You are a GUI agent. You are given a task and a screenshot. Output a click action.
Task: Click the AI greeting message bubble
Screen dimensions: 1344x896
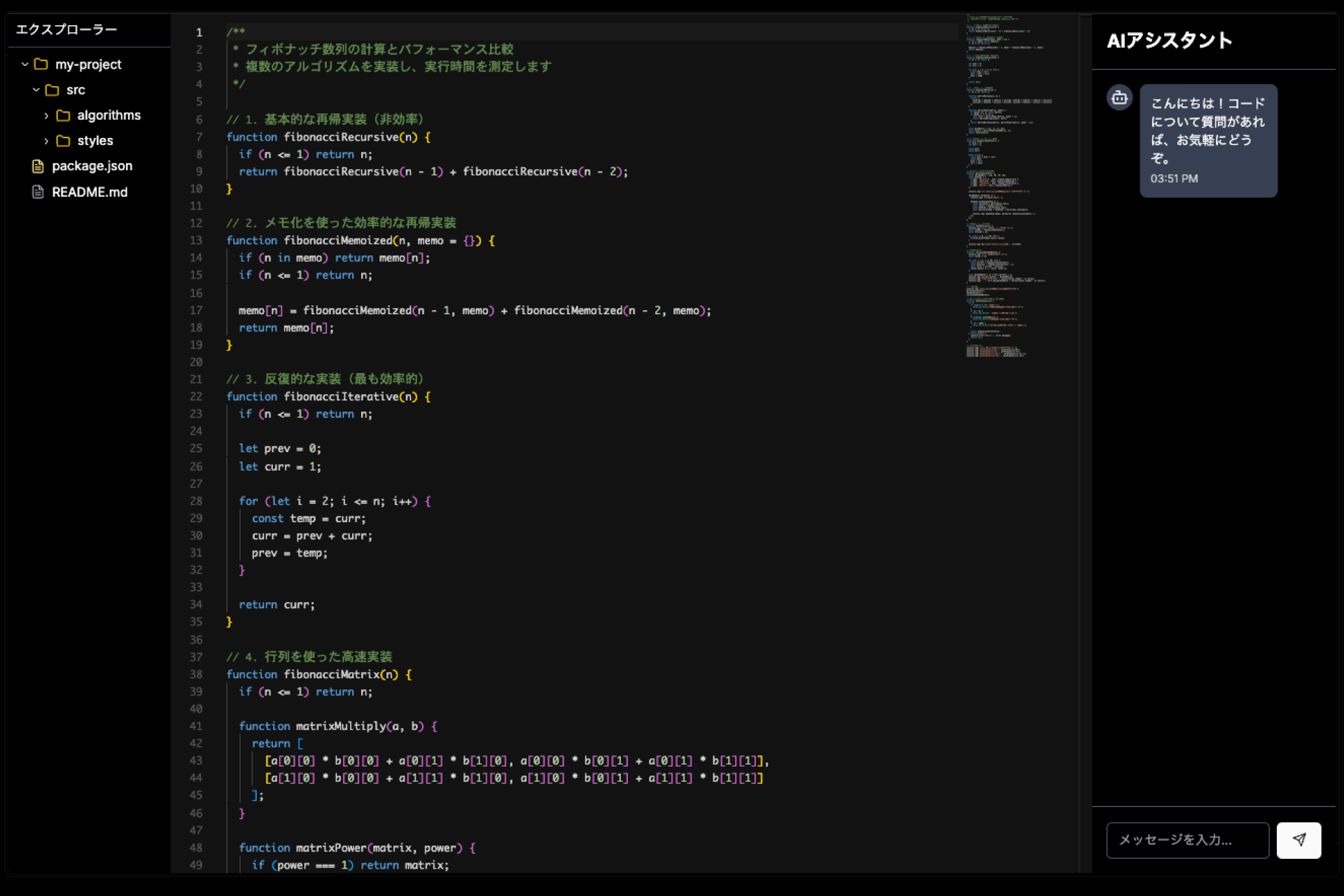click(1207, 140)
